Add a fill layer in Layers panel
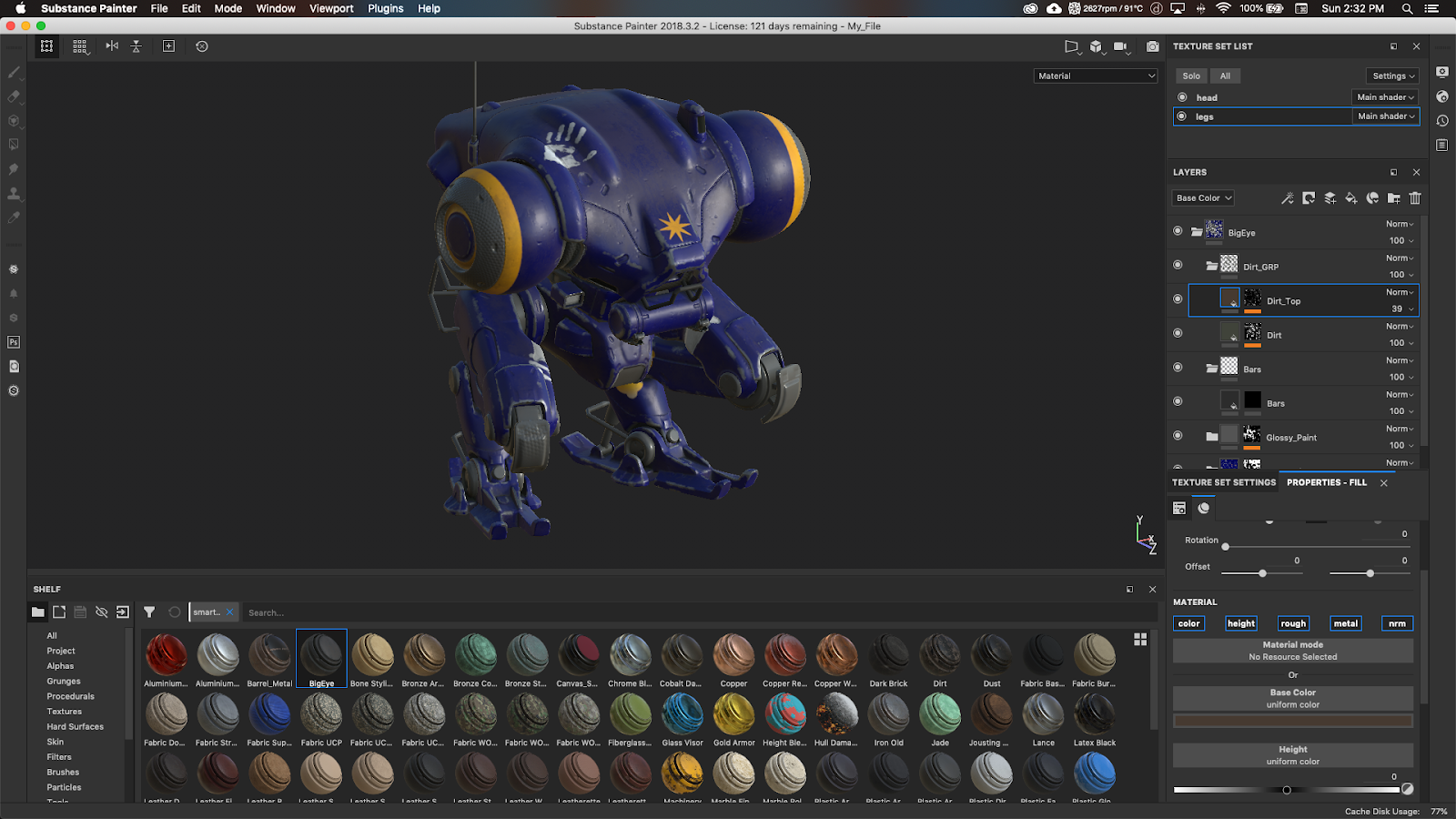 [x=1350, y=197]
